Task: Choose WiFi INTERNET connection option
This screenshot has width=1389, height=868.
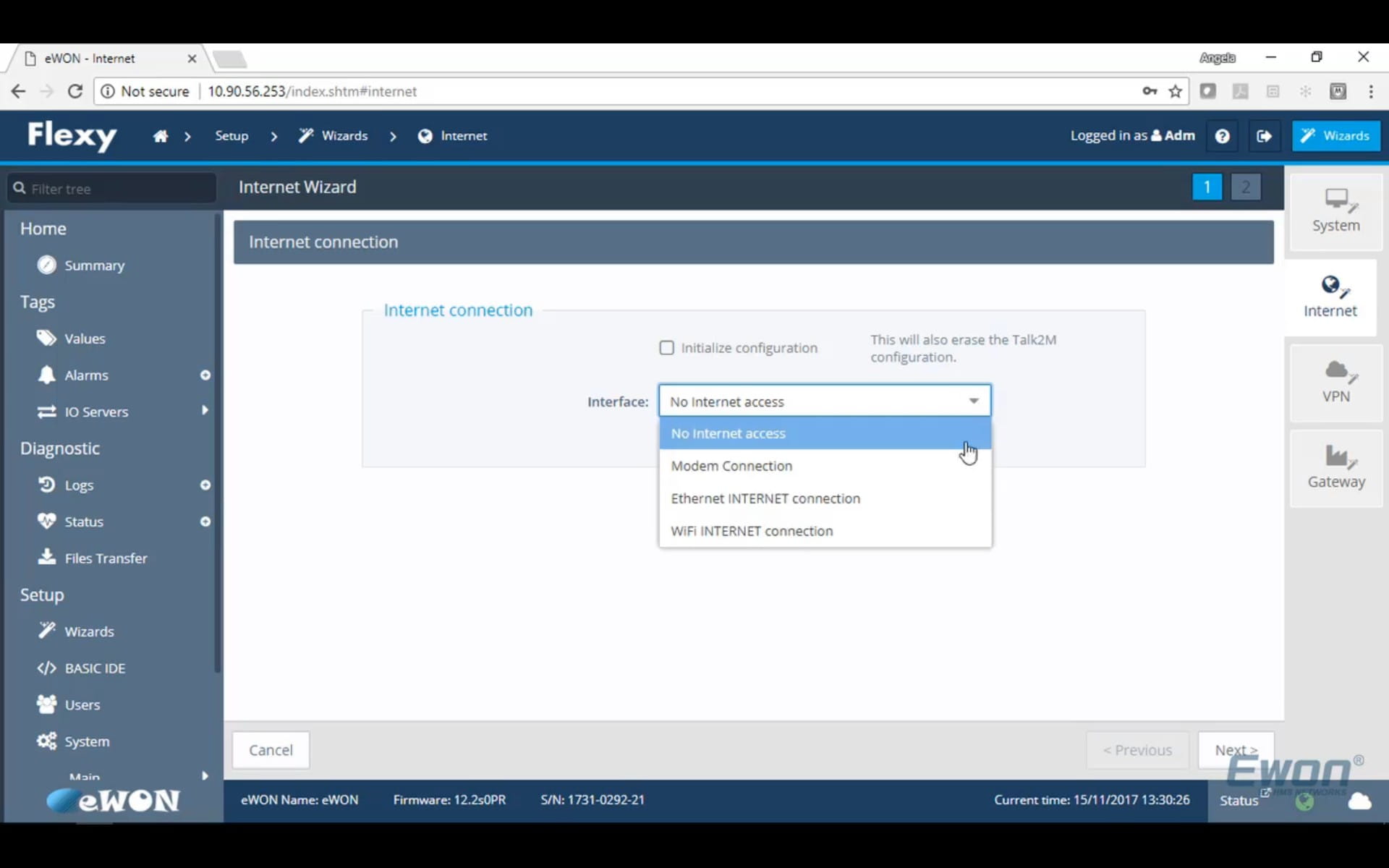Action: (x=825, y=531)
